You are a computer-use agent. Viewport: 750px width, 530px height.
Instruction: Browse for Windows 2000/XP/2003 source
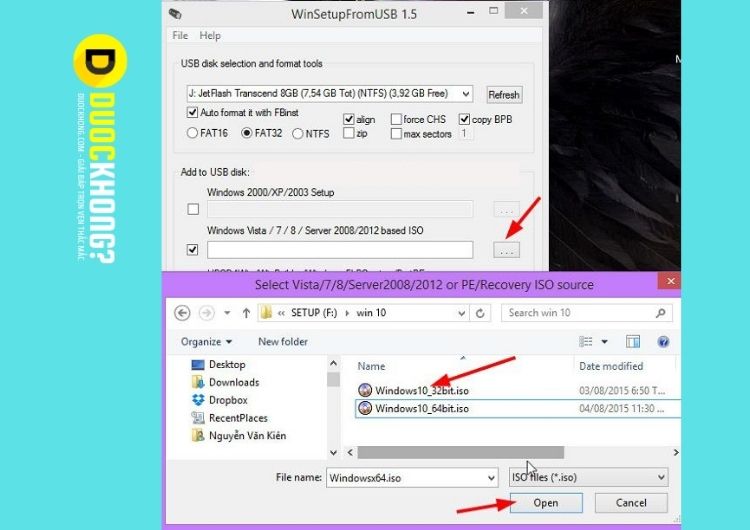pyautogui.click(x=507, y=210)
